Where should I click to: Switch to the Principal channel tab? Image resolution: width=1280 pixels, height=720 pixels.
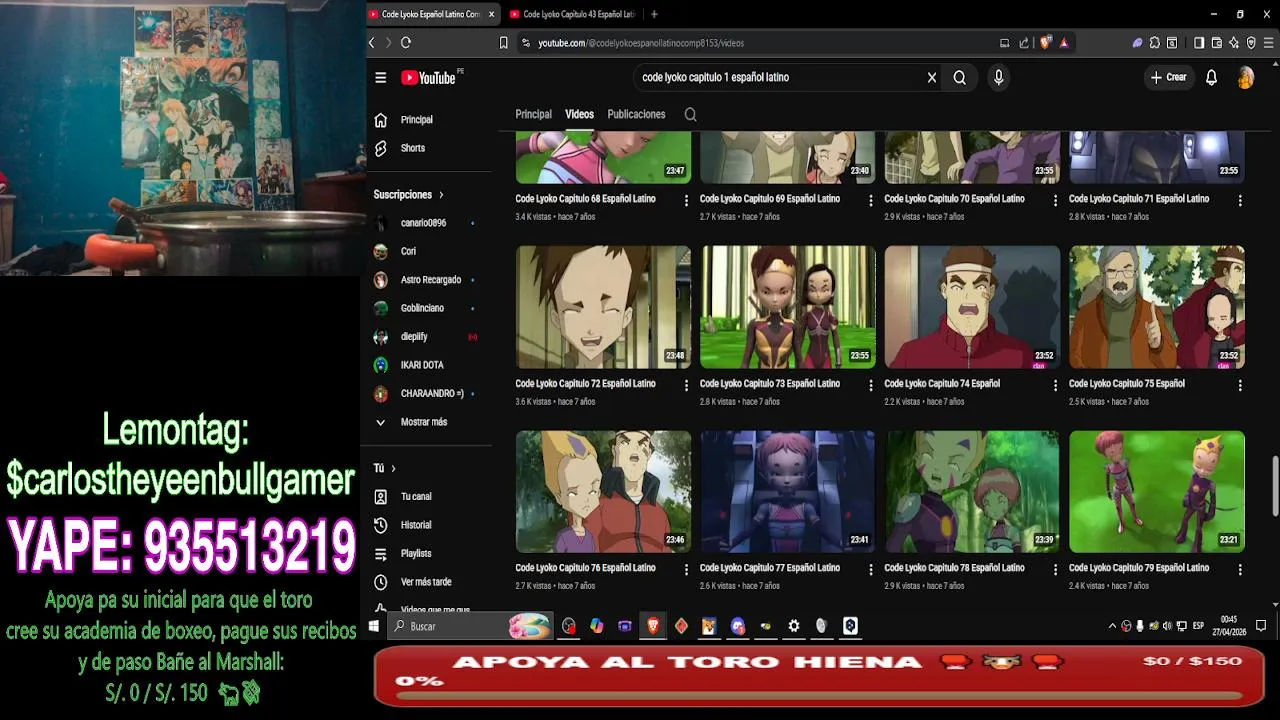click(x=533, y=114)
